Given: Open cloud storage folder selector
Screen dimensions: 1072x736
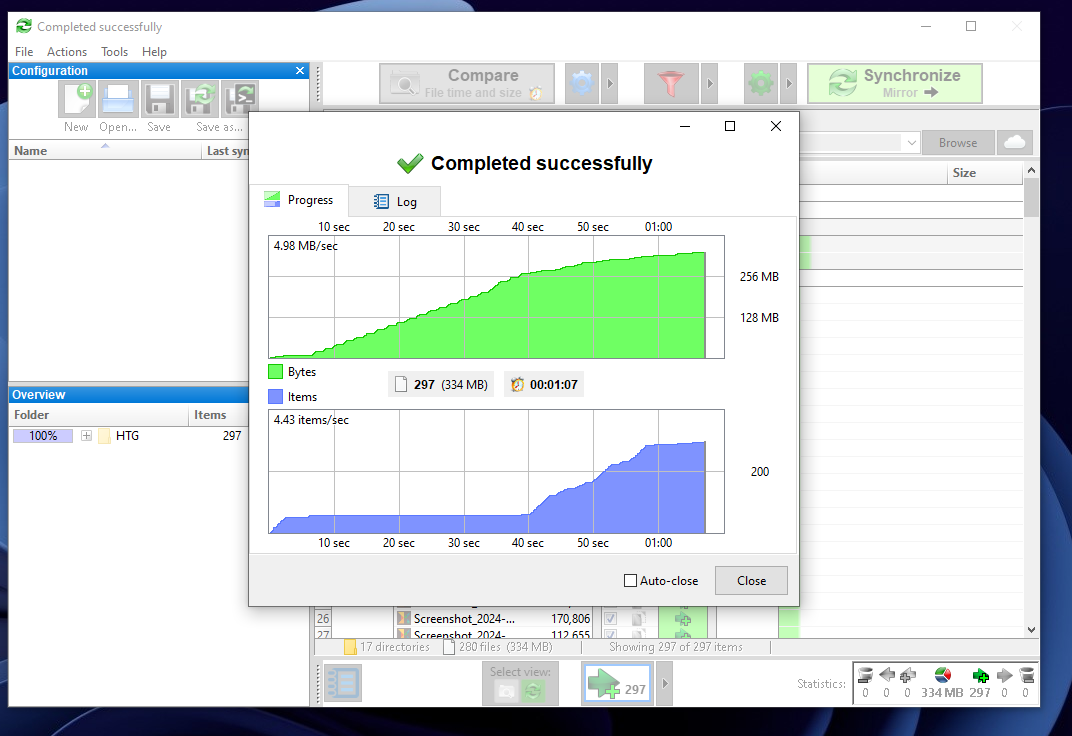Looking at the screenshot, I should coord(1015,143).
